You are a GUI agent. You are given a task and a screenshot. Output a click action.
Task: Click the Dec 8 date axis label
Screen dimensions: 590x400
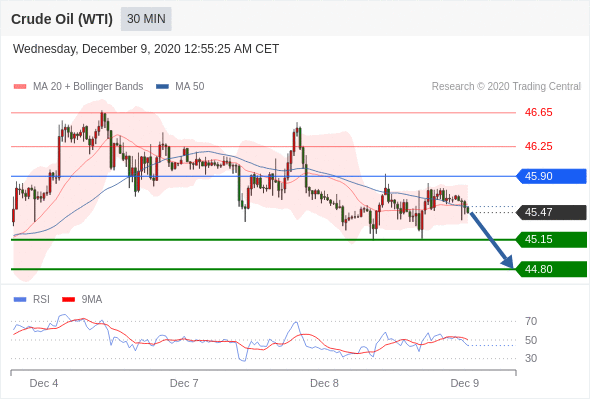click(x=324, y=383)
